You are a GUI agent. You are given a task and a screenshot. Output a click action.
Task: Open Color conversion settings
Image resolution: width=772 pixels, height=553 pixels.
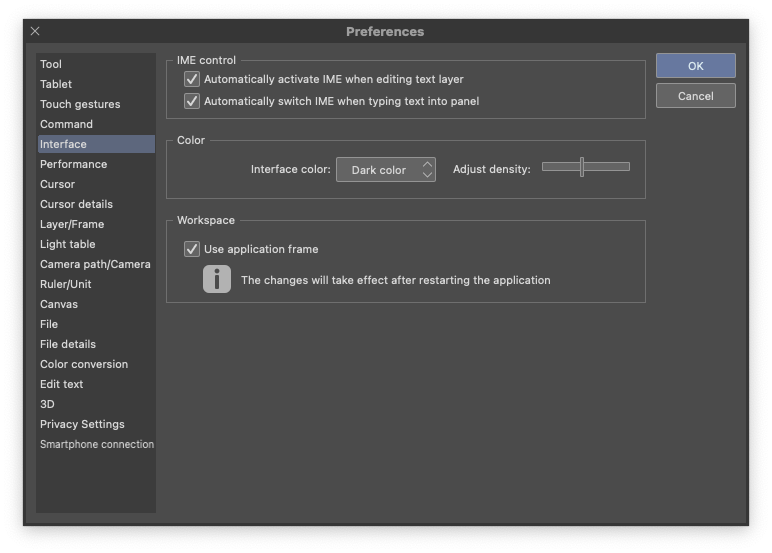[x=96, y=364]
